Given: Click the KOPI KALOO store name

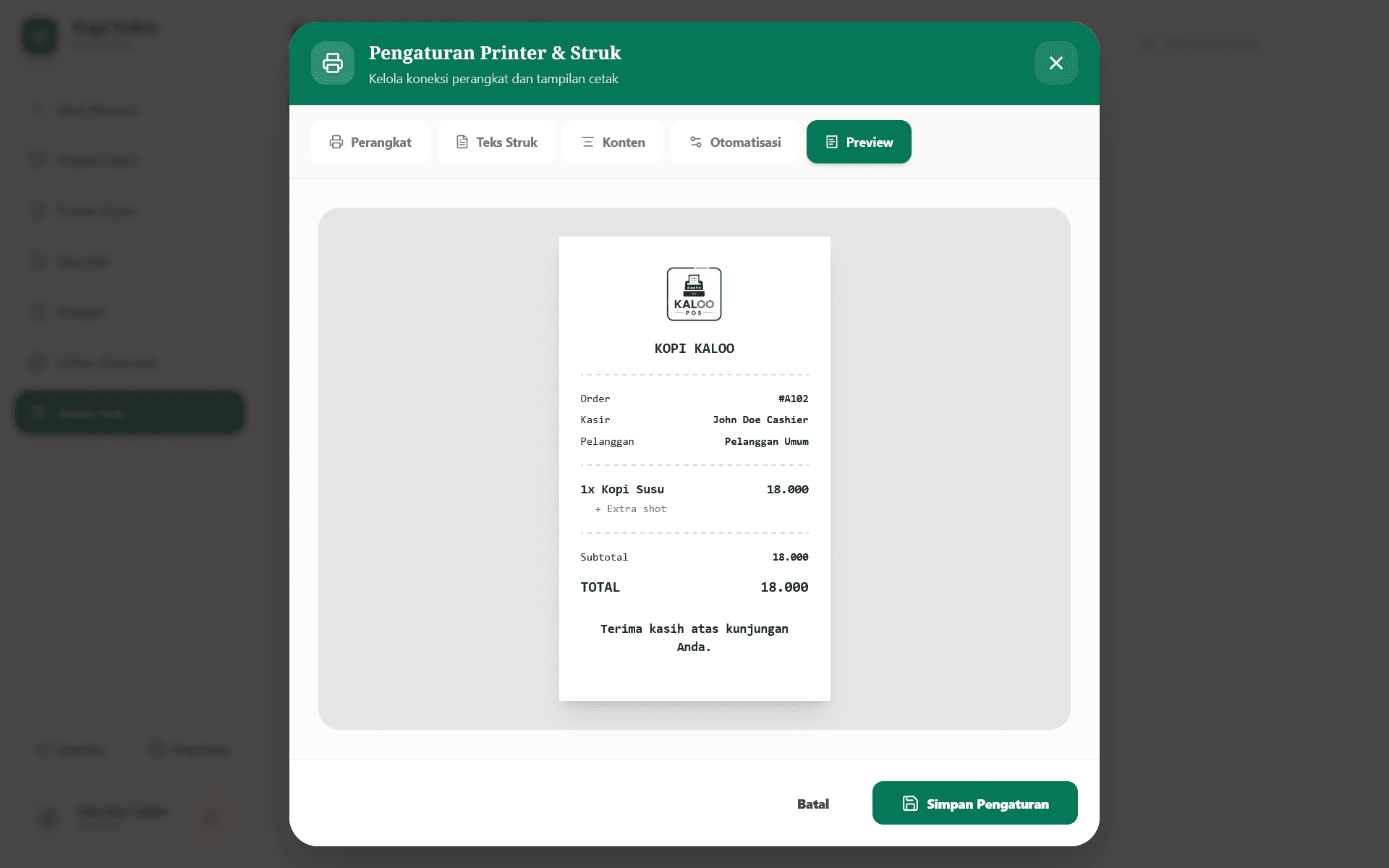Looking at the screenshot, I should pyautogui.click(x=694, y=349).
